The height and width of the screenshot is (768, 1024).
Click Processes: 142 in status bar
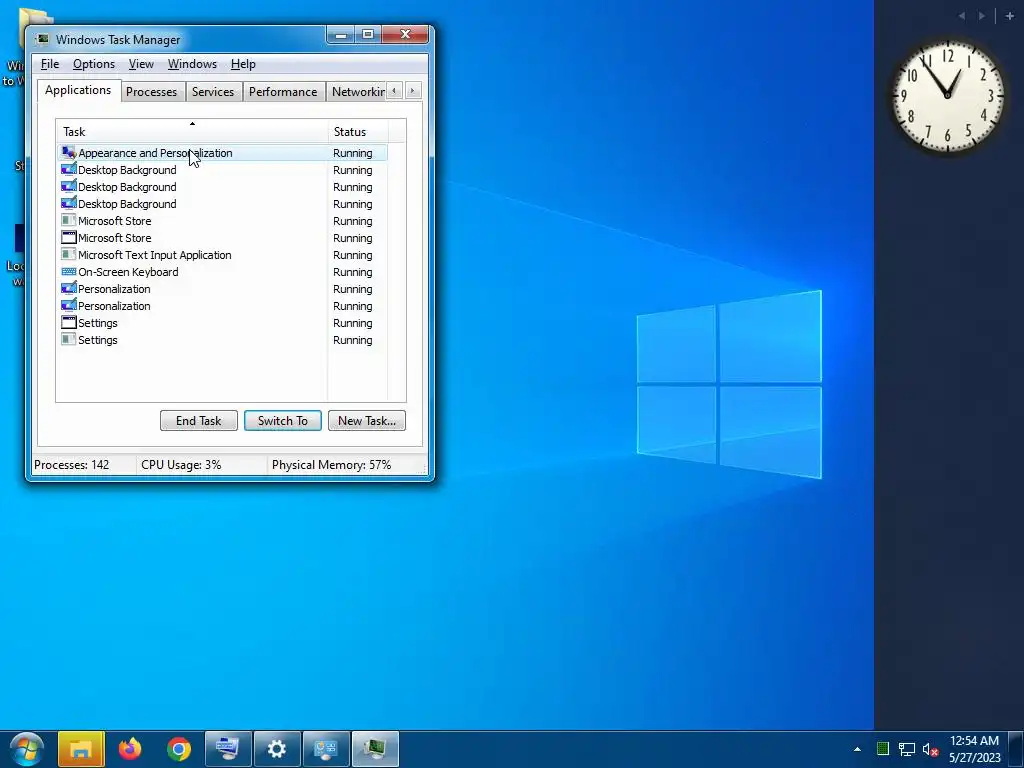72,465
